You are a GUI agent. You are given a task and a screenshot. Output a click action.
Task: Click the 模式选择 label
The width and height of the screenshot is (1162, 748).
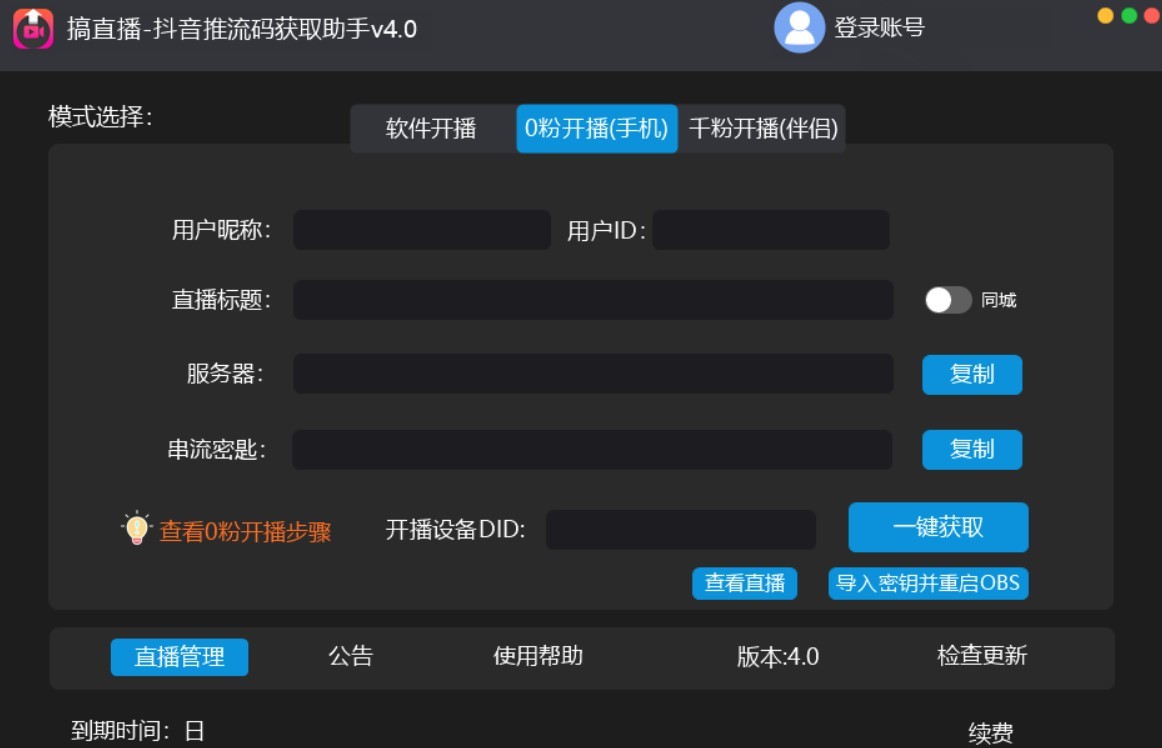click(x=100, y=117)
